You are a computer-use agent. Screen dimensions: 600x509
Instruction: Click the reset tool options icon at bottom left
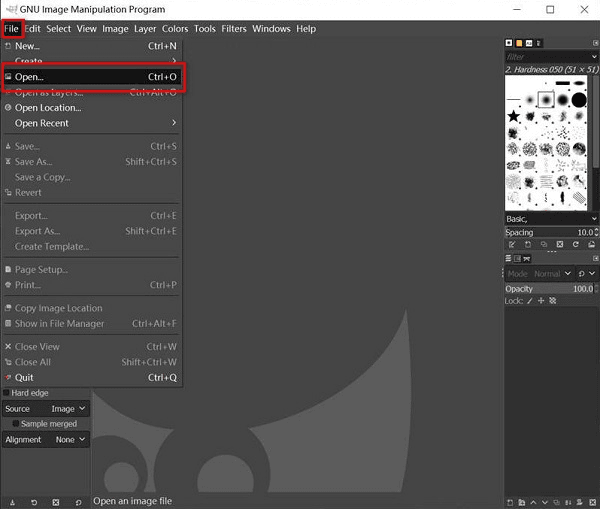[79, 501]
